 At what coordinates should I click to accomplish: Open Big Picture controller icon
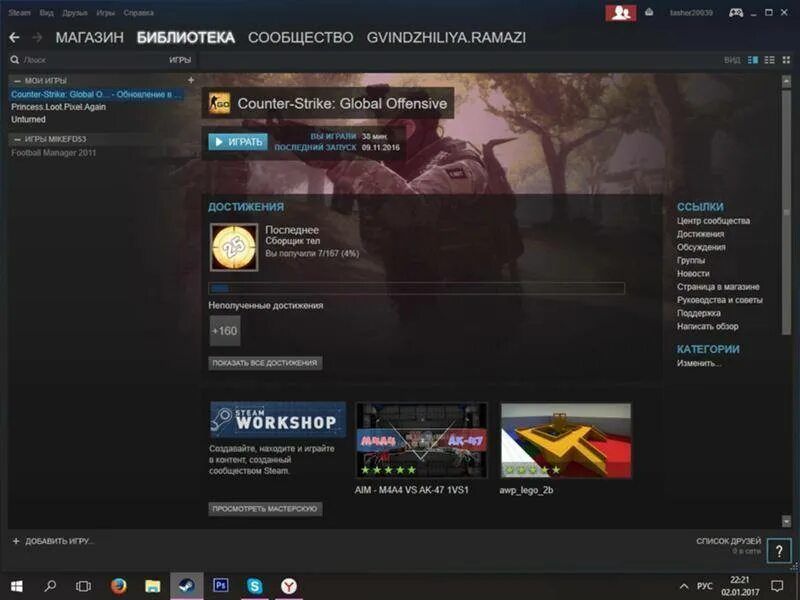pyautogui.click(x=736, y=13)
